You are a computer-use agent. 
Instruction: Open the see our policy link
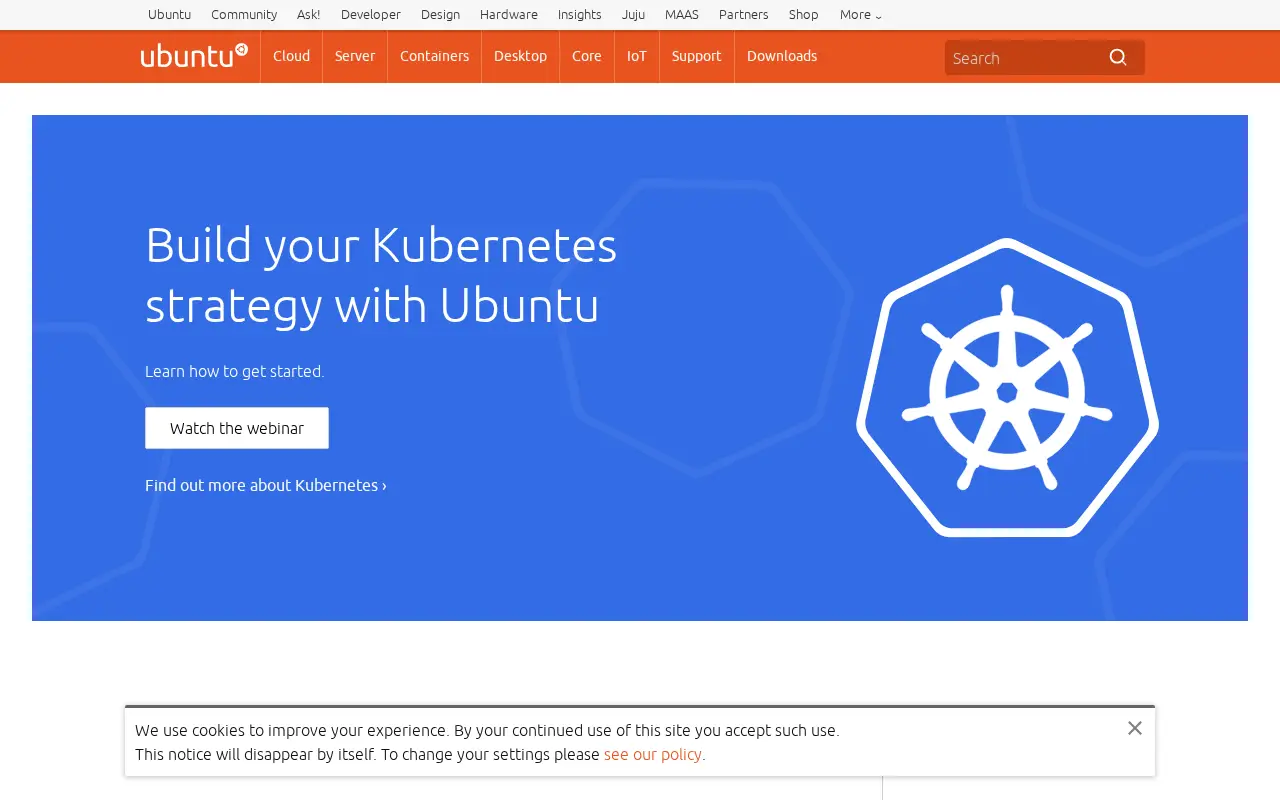[654, 754]
